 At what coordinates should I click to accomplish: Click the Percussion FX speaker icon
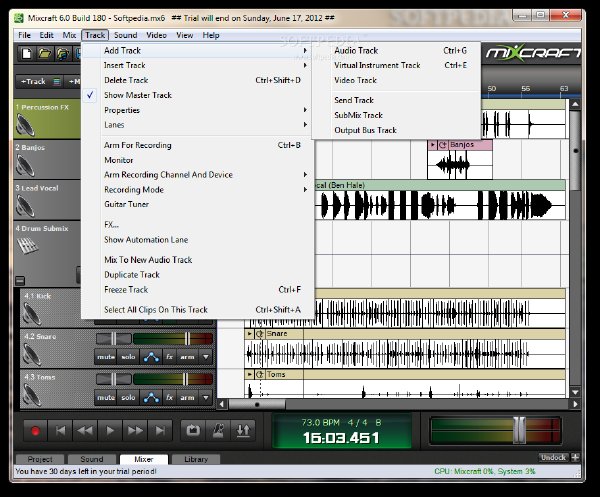point(26,125)
